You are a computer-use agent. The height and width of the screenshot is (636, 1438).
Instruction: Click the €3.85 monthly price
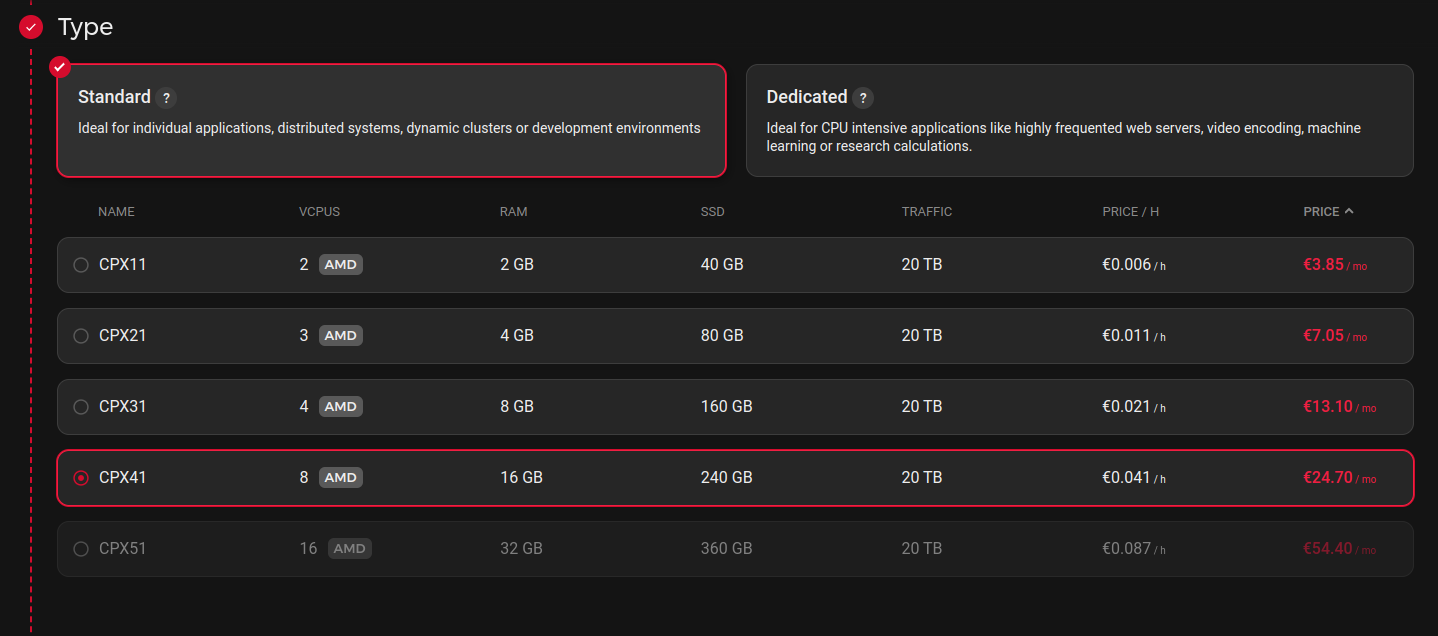1322,265
